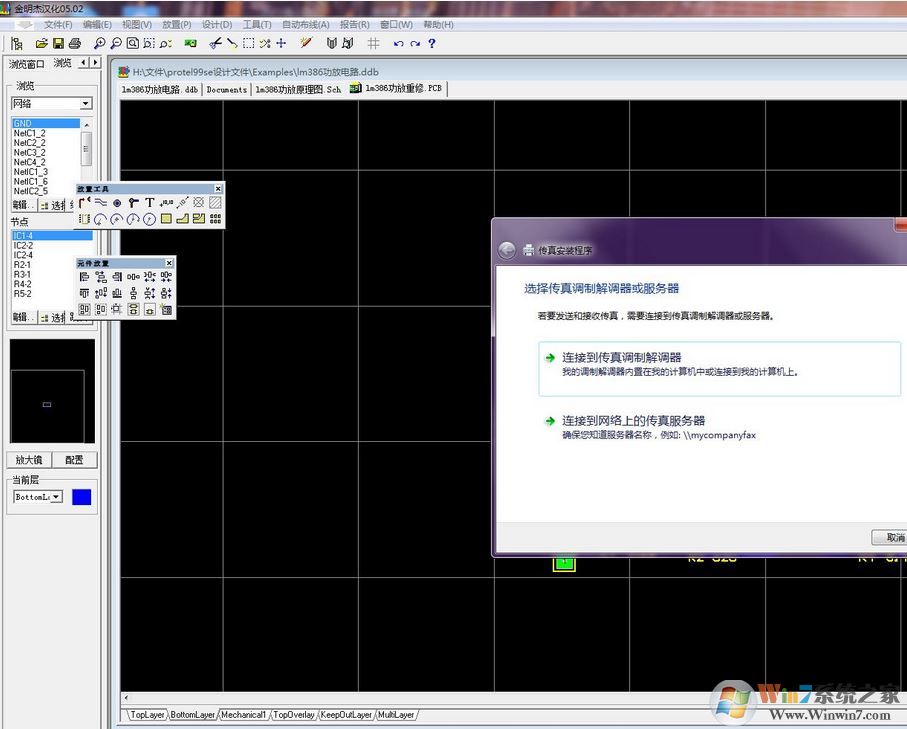The width and height of the screenshot is (907, 729).
Task: Click the browse panel tab scroll-right arrow
Action: tap(95, 63)
